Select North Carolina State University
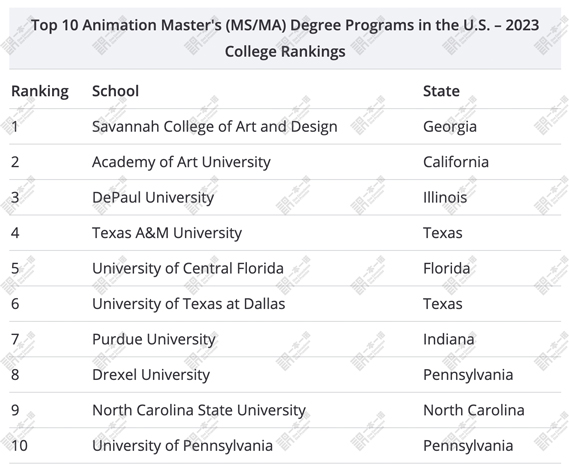This screenshot has height=470, width=570. [199, 410]
